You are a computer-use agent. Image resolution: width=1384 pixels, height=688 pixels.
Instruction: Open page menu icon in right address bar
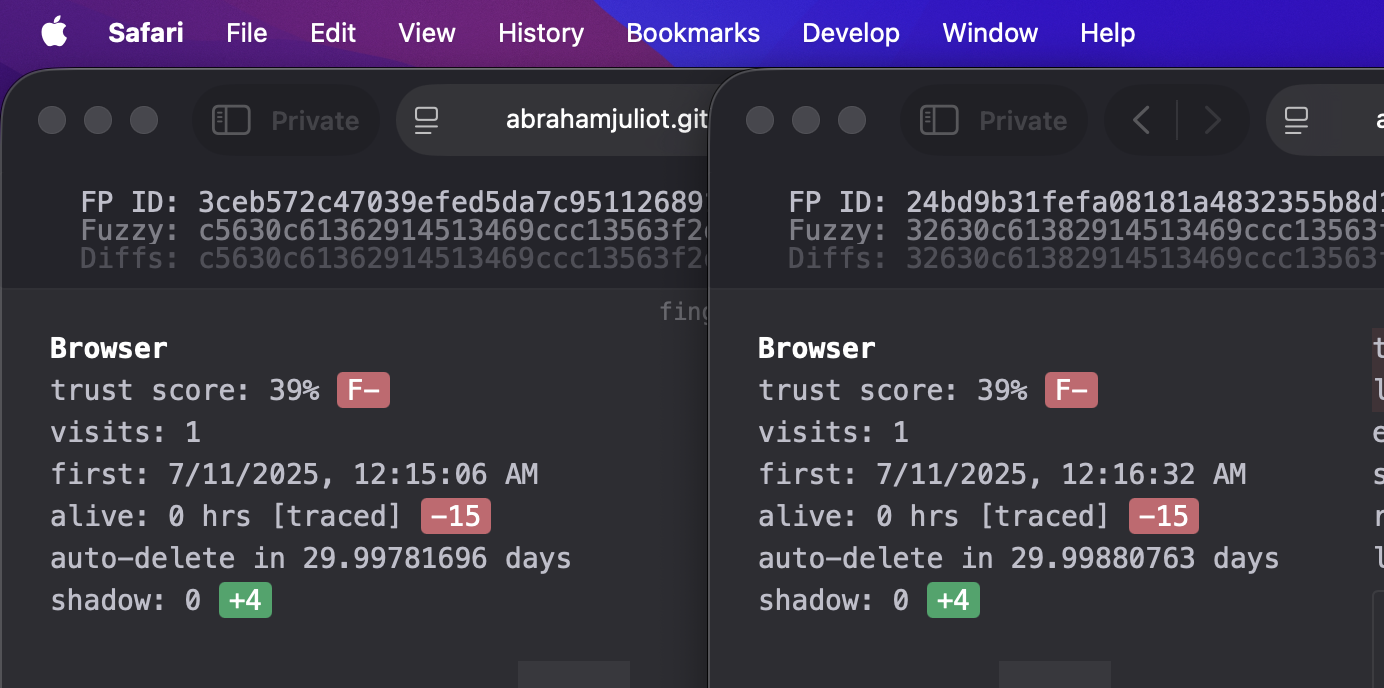pos(1297,121)
